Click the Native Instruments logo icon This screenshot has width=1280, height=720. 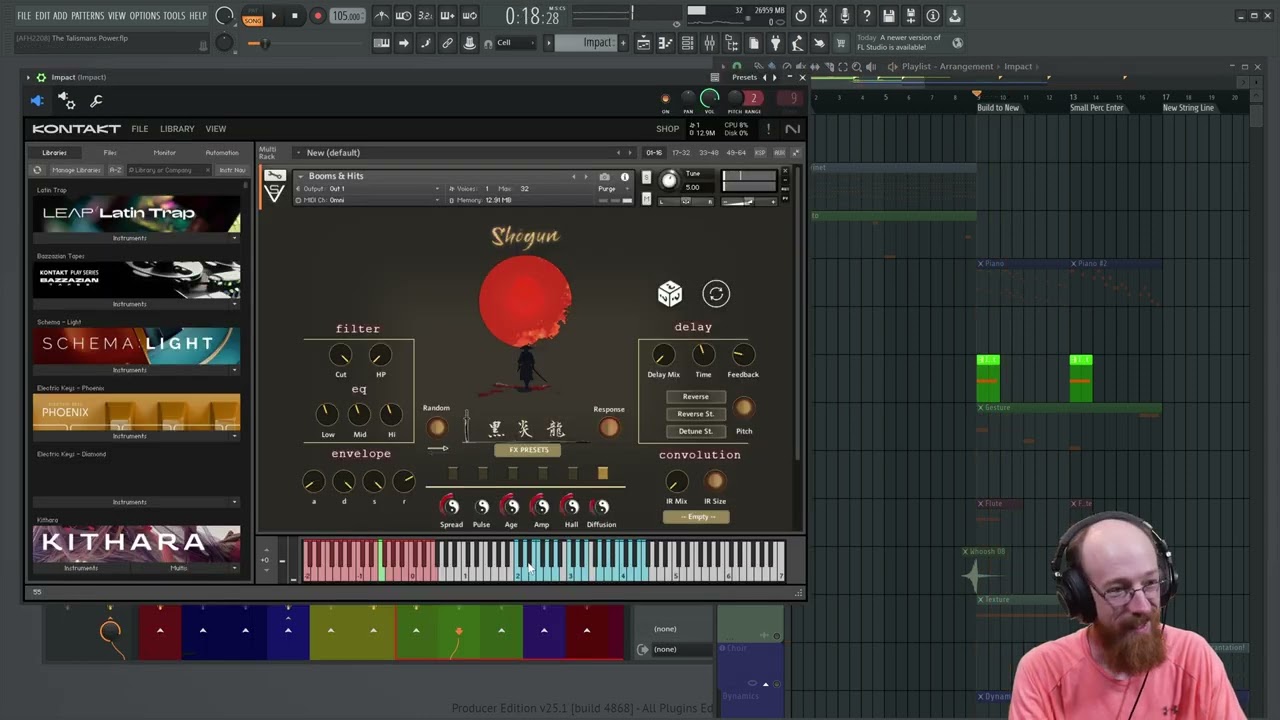coord(792,128)
